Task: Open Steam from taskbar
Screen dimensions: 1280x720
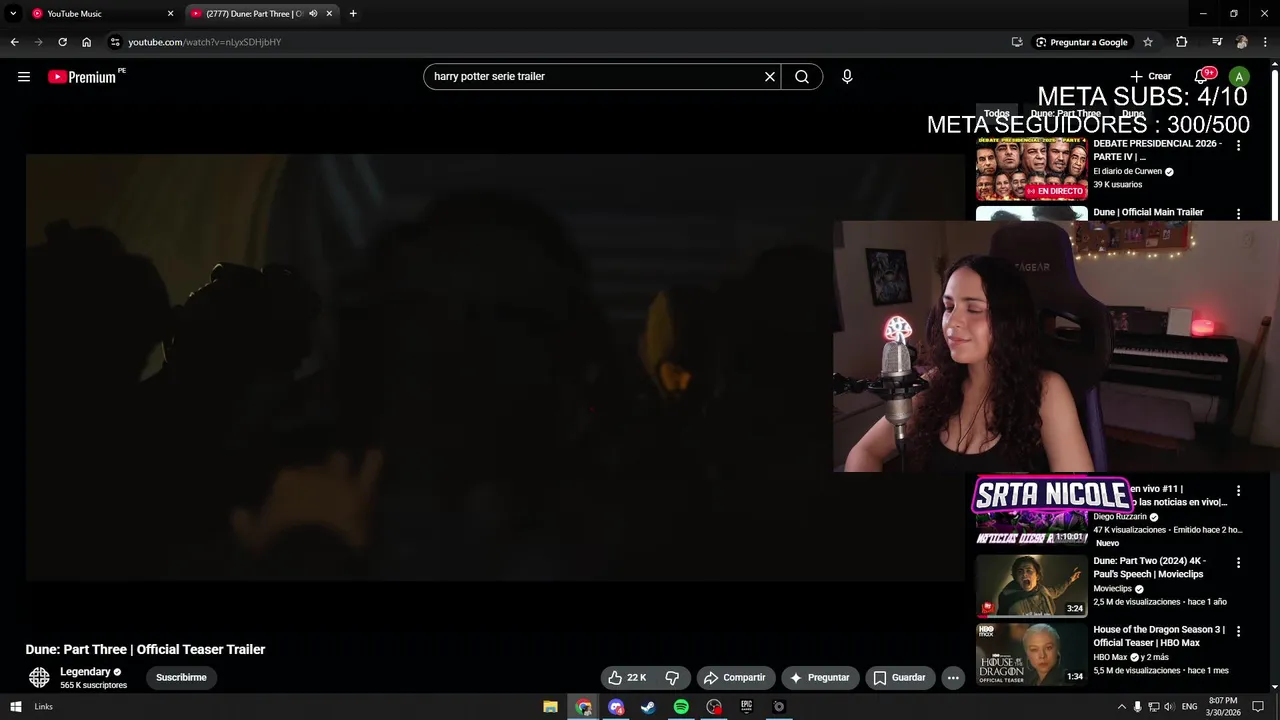Action: (648, 707)
